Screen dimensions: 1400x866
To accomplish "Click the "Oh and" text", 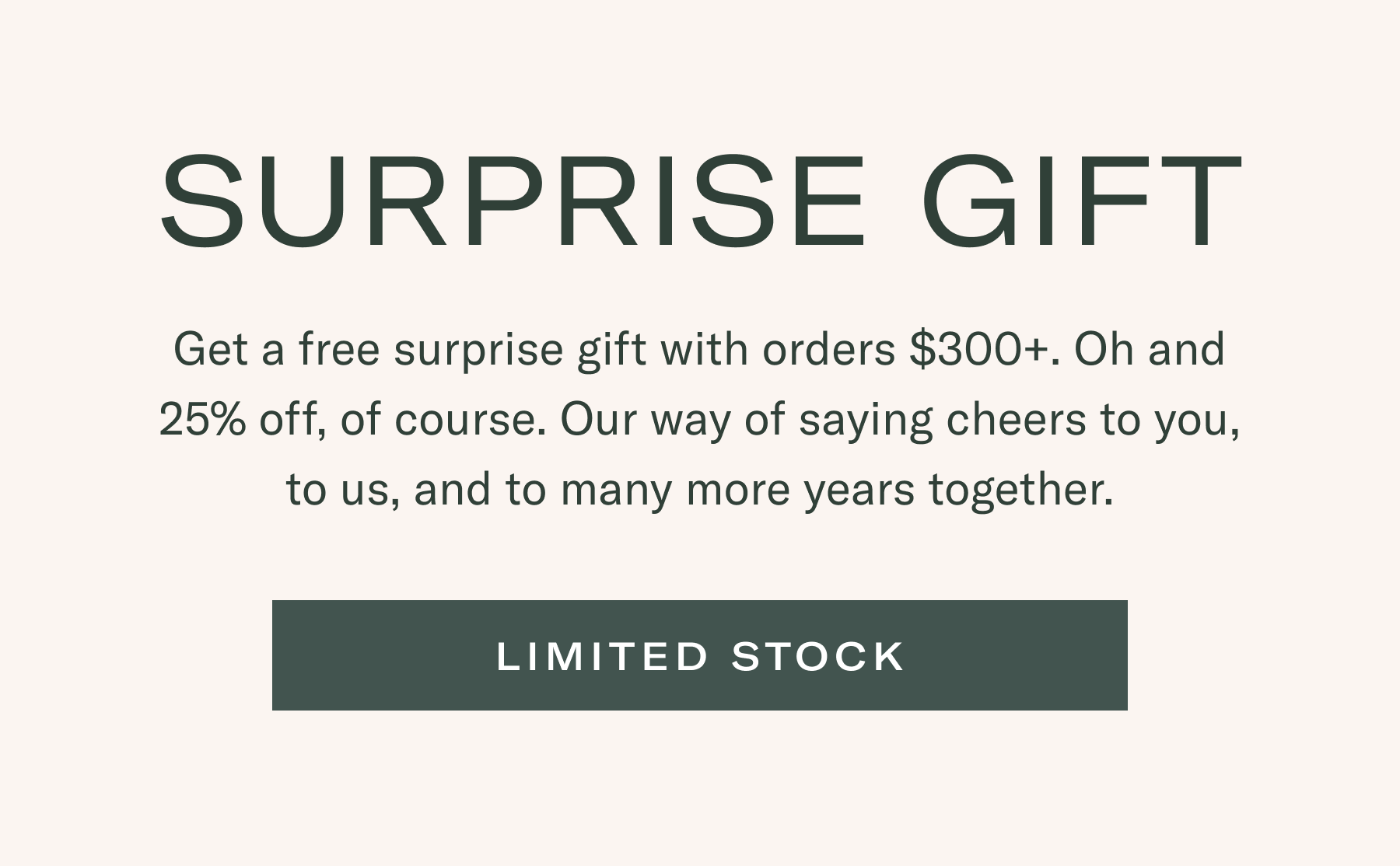I will [x=1149, y=349].
